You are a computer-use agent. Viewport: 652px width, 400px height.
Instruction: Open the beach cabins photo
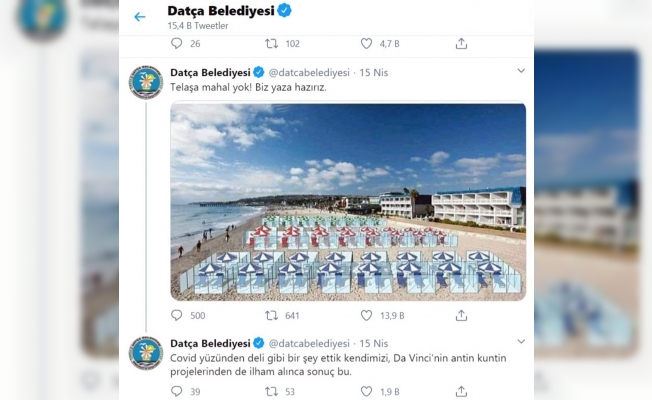tap(347, 201)
